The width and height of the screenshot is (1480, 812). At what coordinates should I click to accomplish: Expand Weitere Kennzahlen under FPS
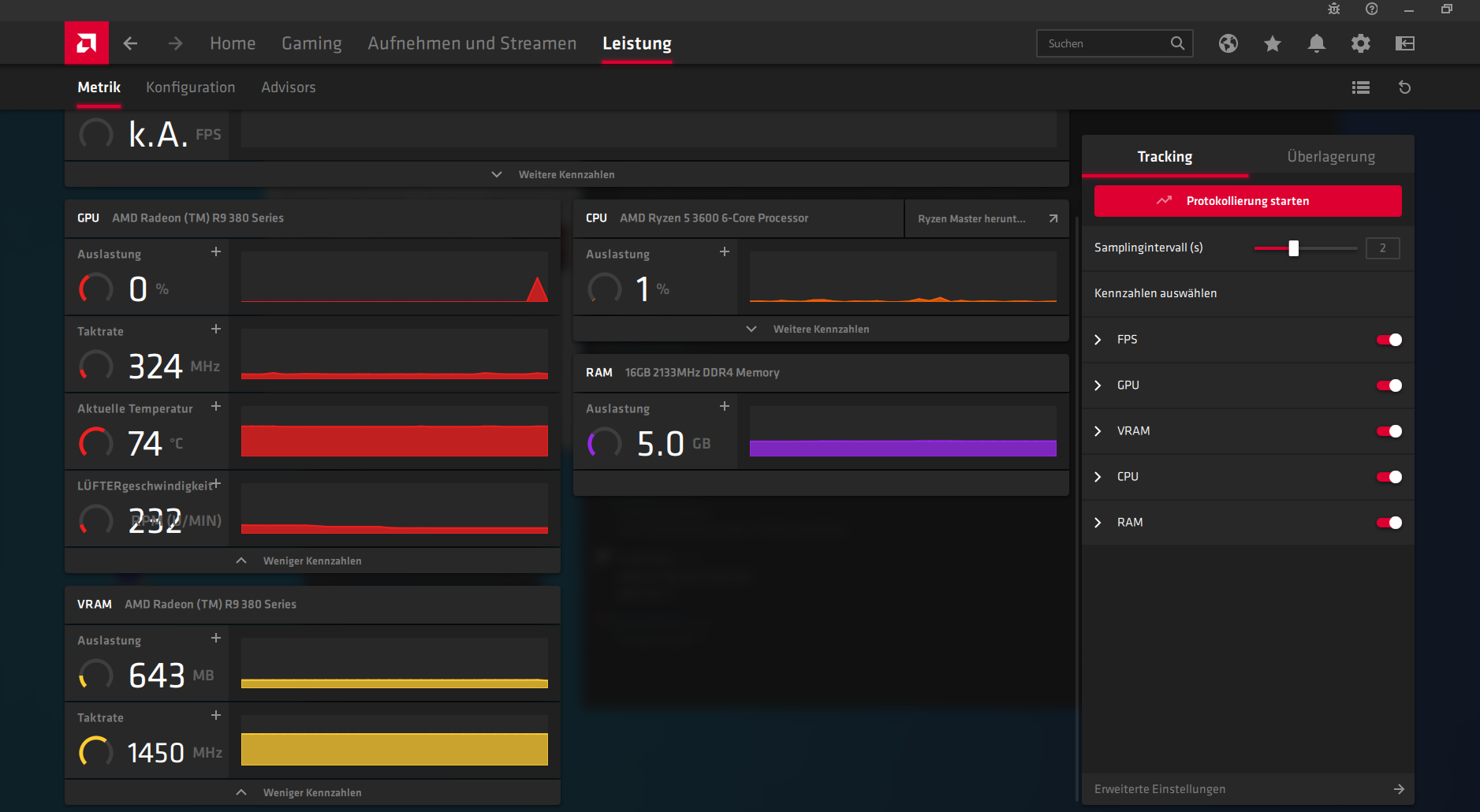pyautogui.click(x=567, y=174)
